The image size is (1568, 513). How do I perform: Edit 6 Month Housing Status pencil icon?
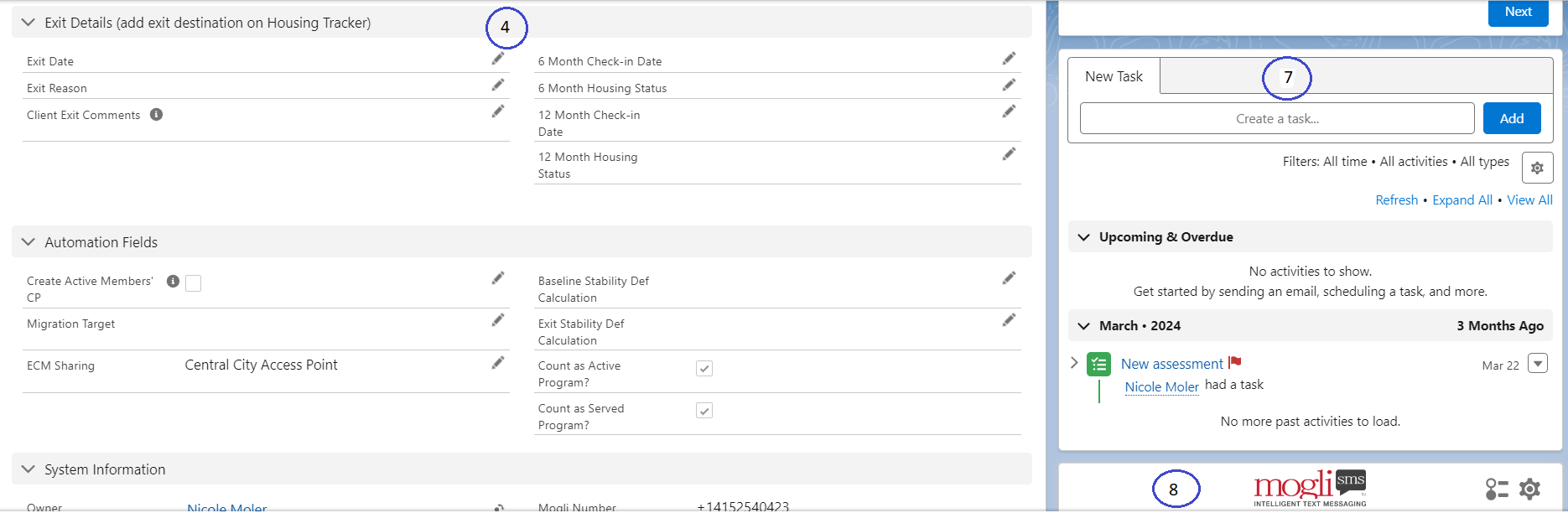(x=1009, y=85)
